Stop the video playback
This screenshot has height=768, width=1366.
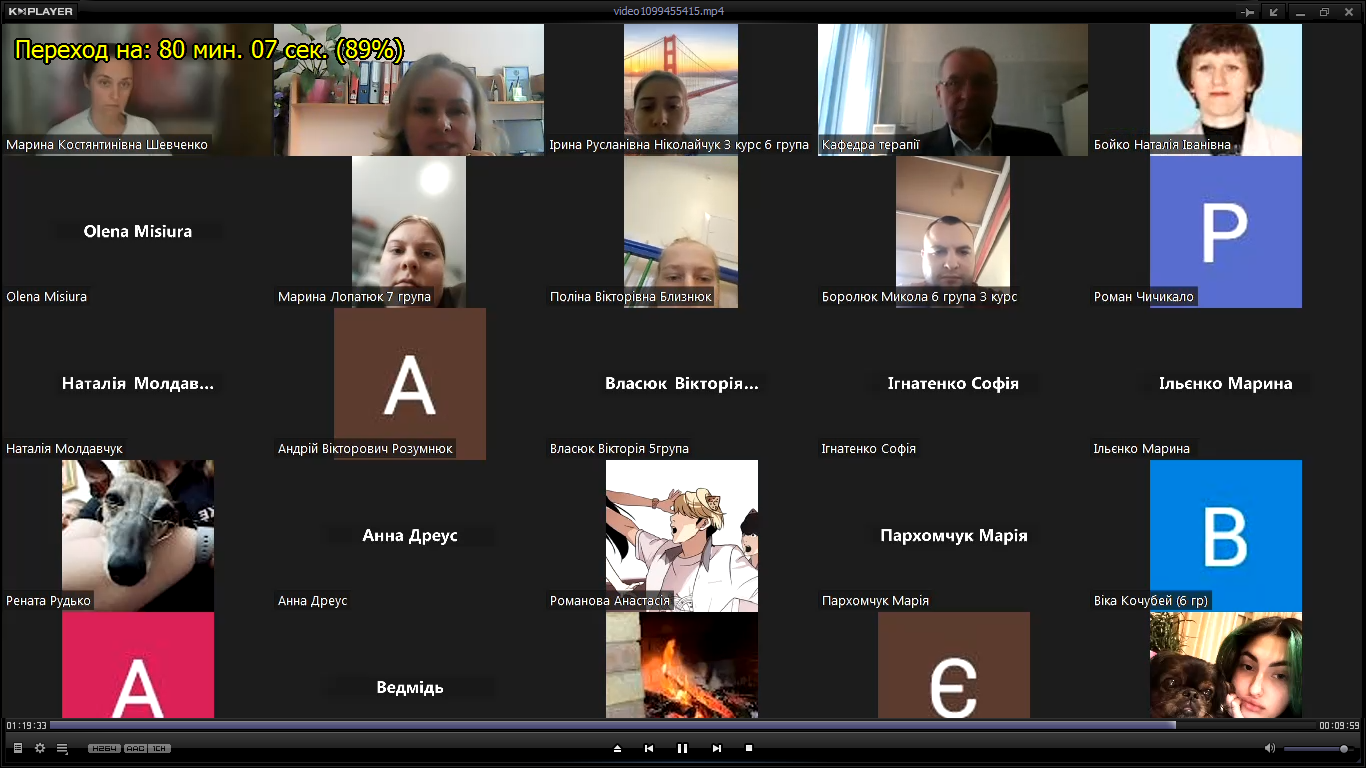749,748
